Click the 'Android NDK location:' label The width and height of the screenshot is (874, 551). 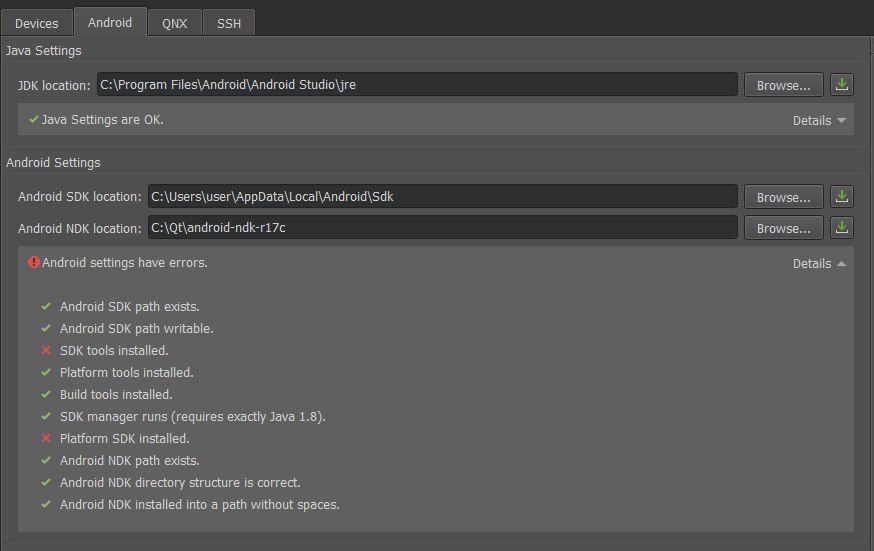click(x=80, y=228)
